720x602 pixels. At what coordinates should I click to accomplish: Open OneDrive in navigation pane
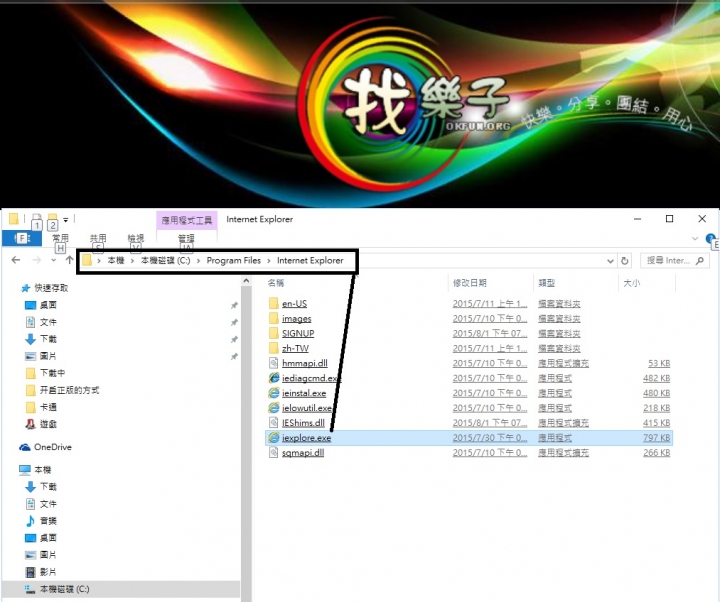45,447
